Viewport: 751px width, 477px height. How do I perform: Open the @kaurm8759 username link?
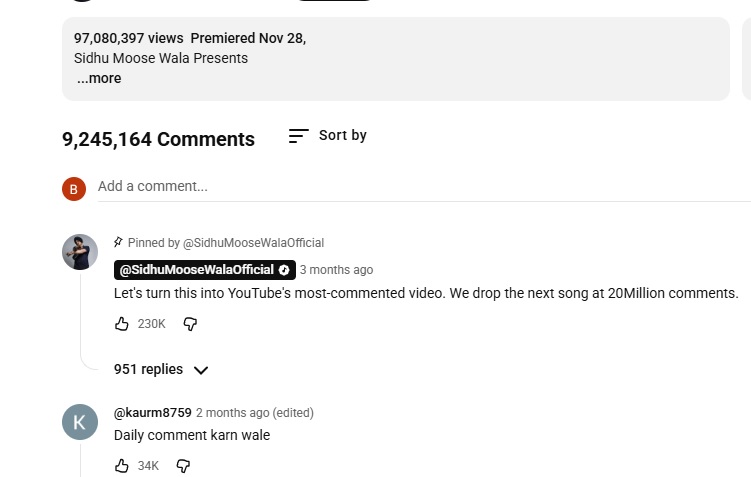pyautogui.click(x=152, y=412)
